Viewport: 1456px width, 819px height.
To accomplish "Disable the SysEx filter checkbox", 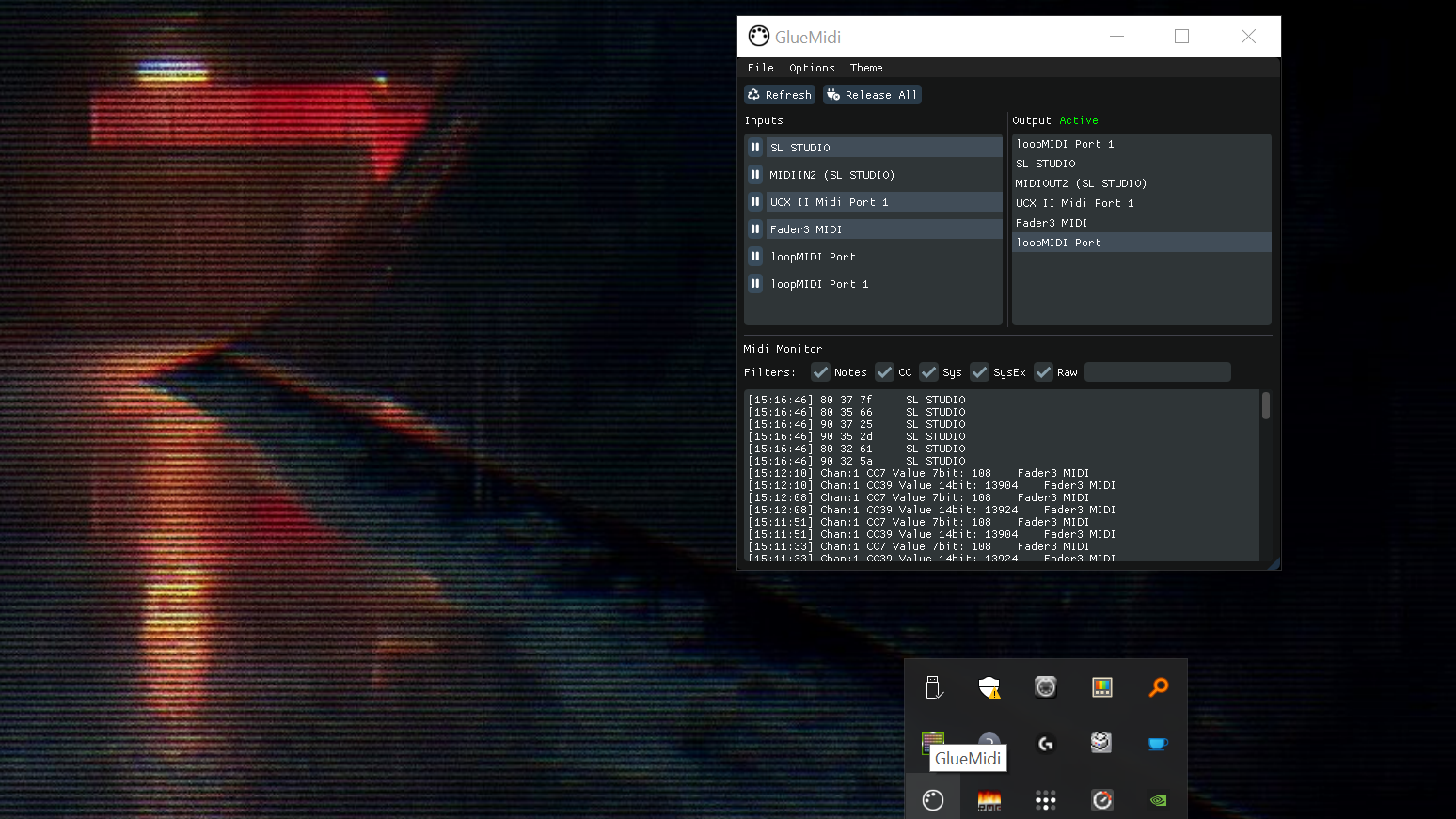I will pyautogui.click(x=980, y=372).
